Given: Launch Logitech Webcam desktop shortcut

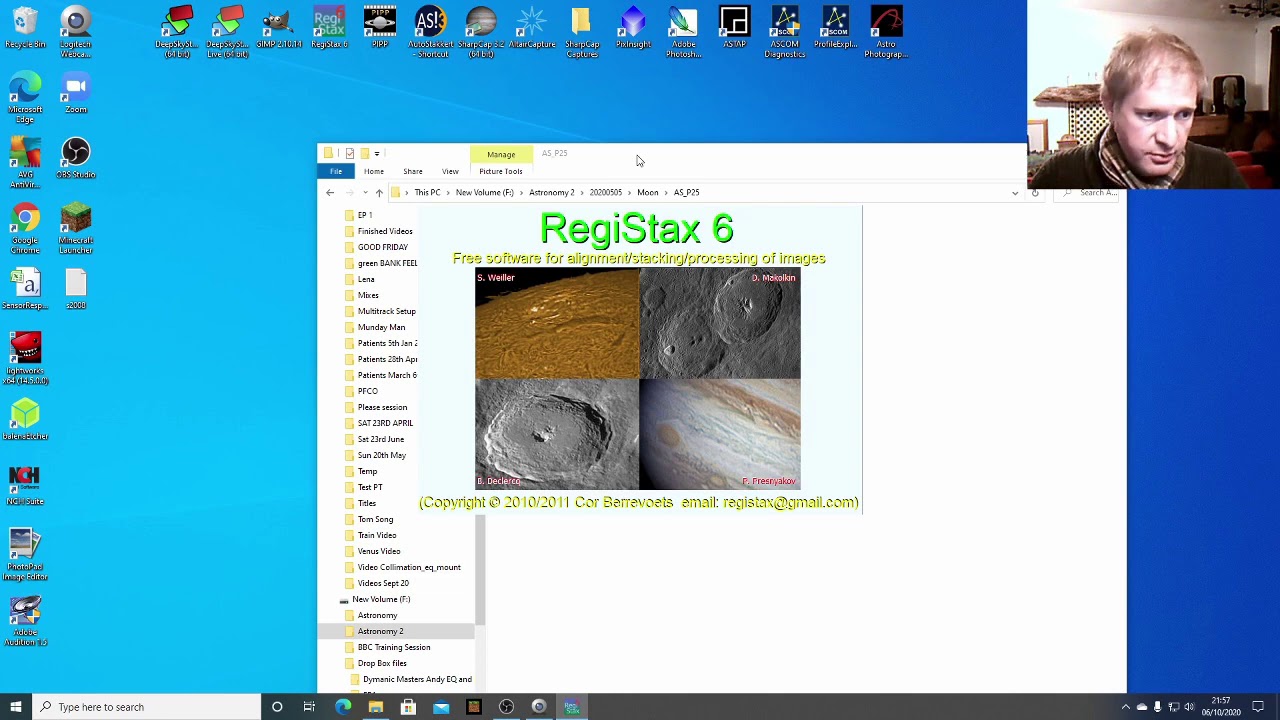Looking at the screenshot, I should pyautogui.click(x=76, y=32).
